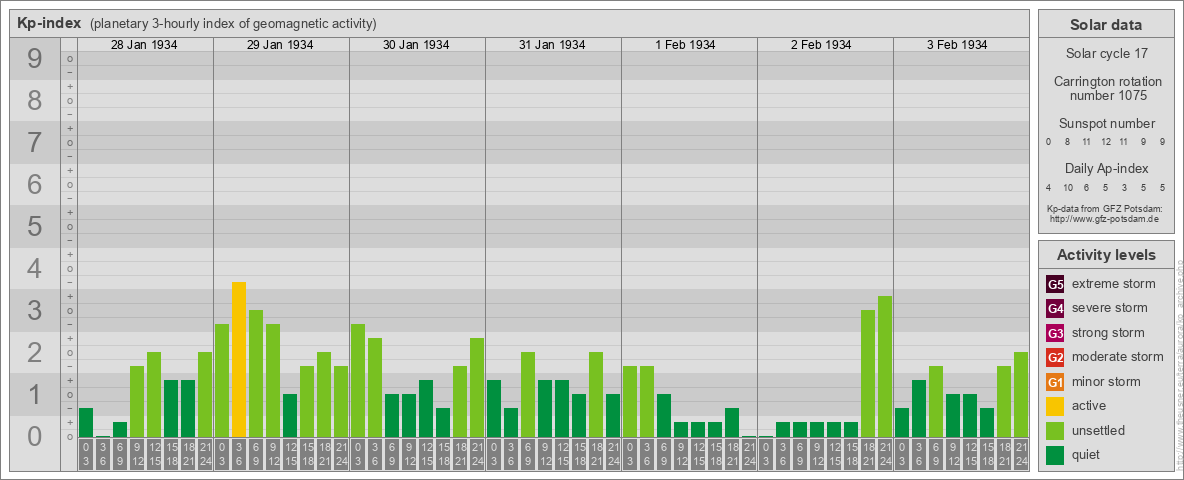
Task: Click the '3 Feb 1934' date header
Action: (x=957, y=45)
